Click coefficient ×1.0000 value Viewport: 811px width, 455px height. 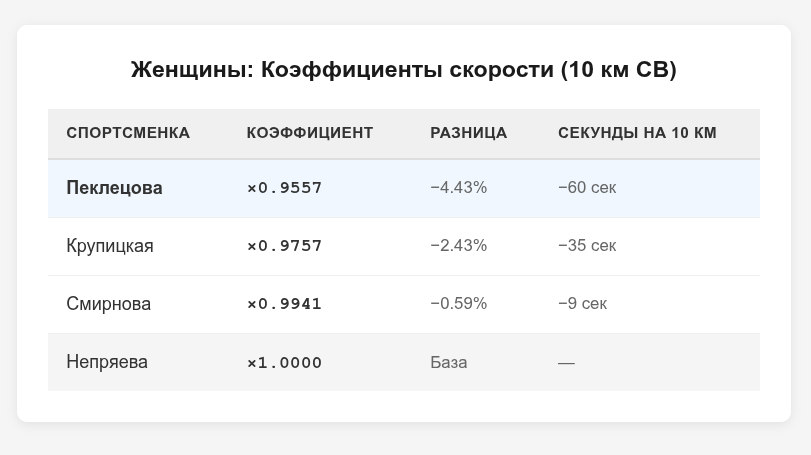[x=284, y=362]
